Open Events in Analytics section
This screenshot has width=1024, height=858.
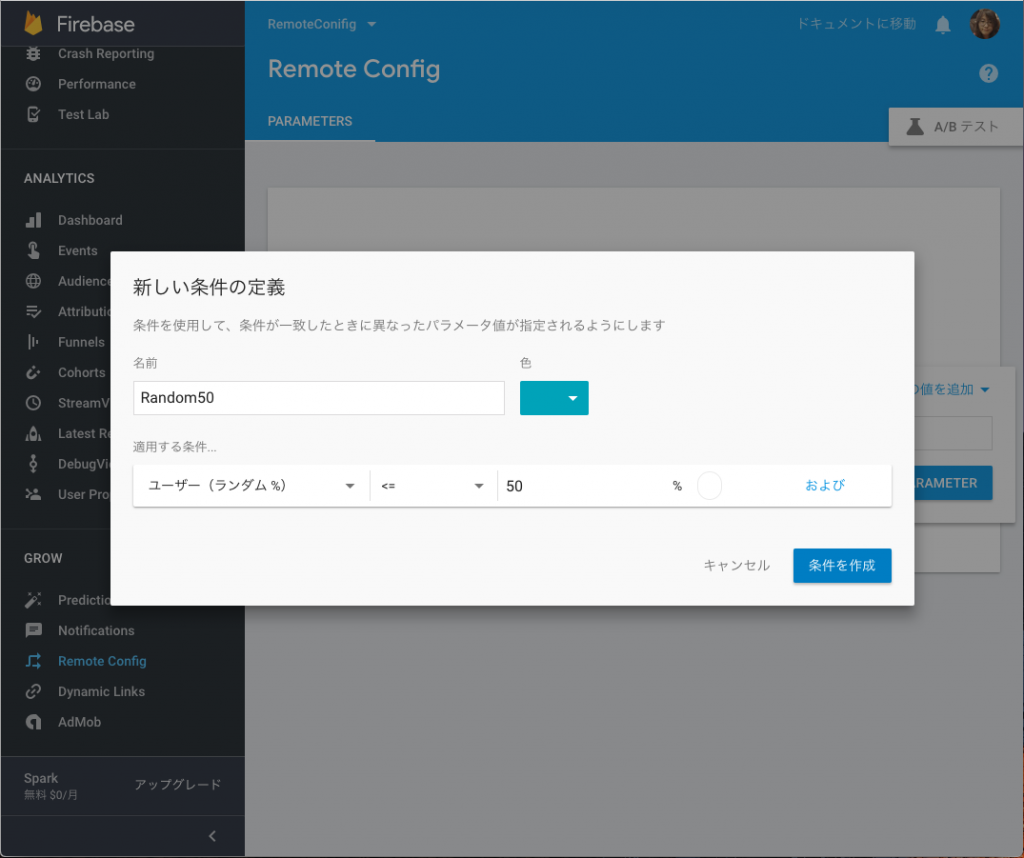[x=78, y=250]
